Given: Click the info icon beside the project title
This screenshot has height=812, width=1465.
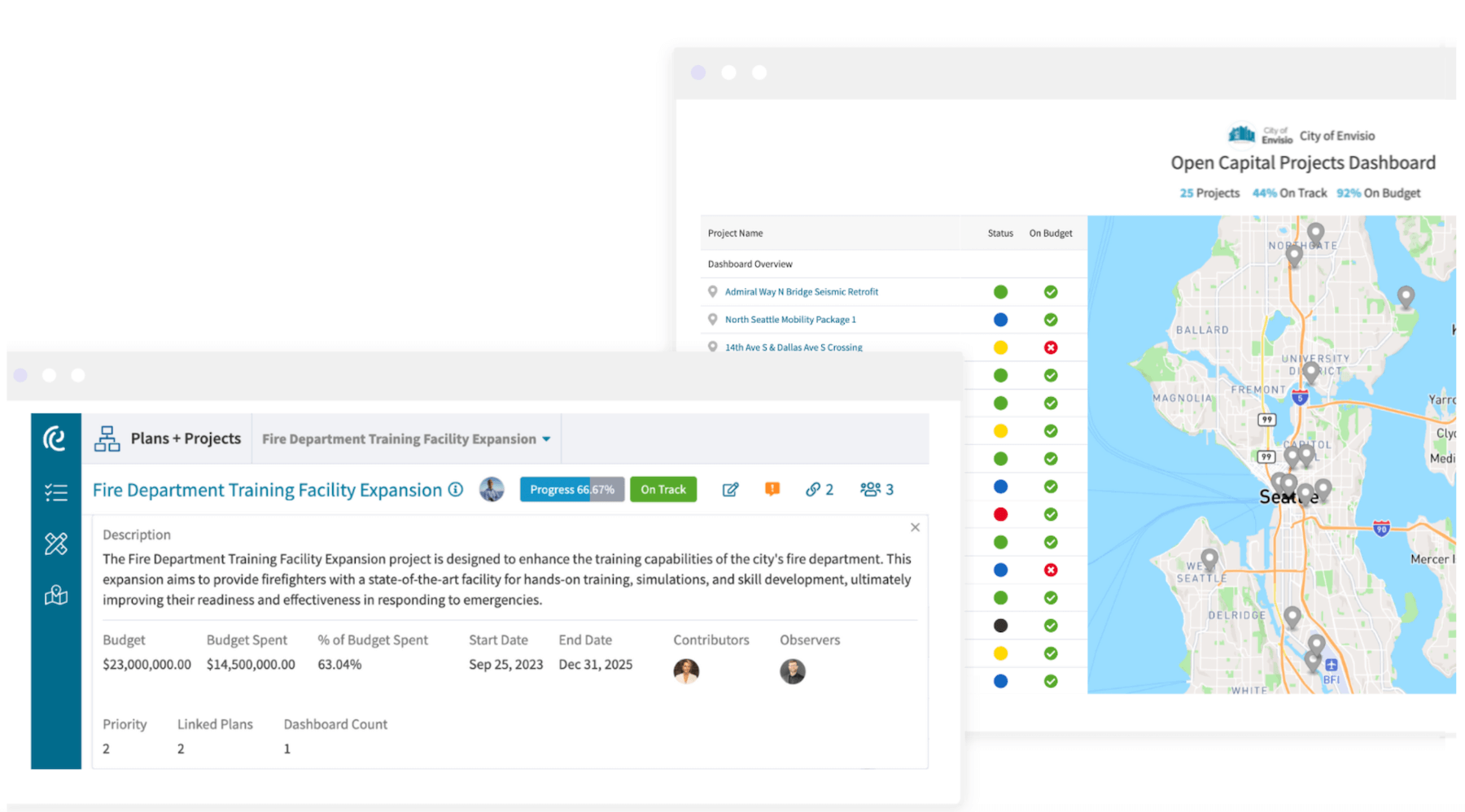Looking at the screenshot, I should pos(456,489).
